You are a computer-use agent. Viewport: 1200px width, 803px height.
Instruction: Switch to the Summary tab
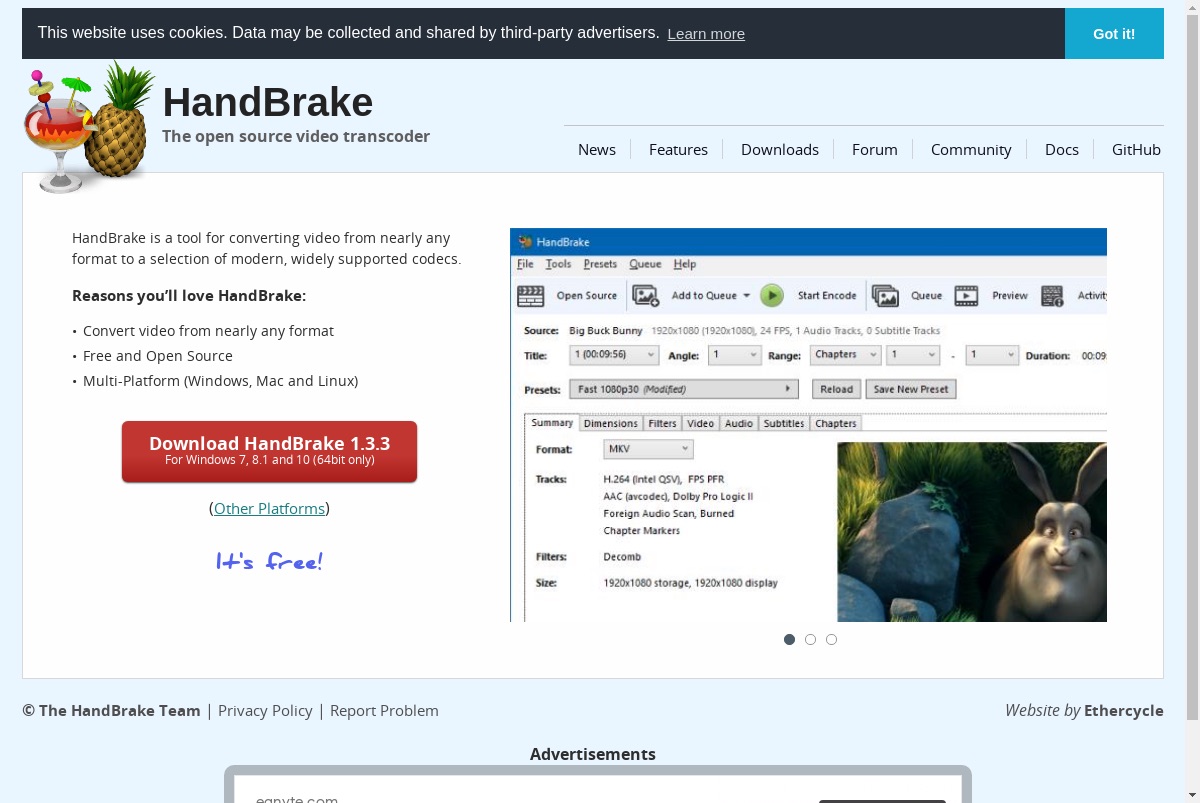point(552,423)
